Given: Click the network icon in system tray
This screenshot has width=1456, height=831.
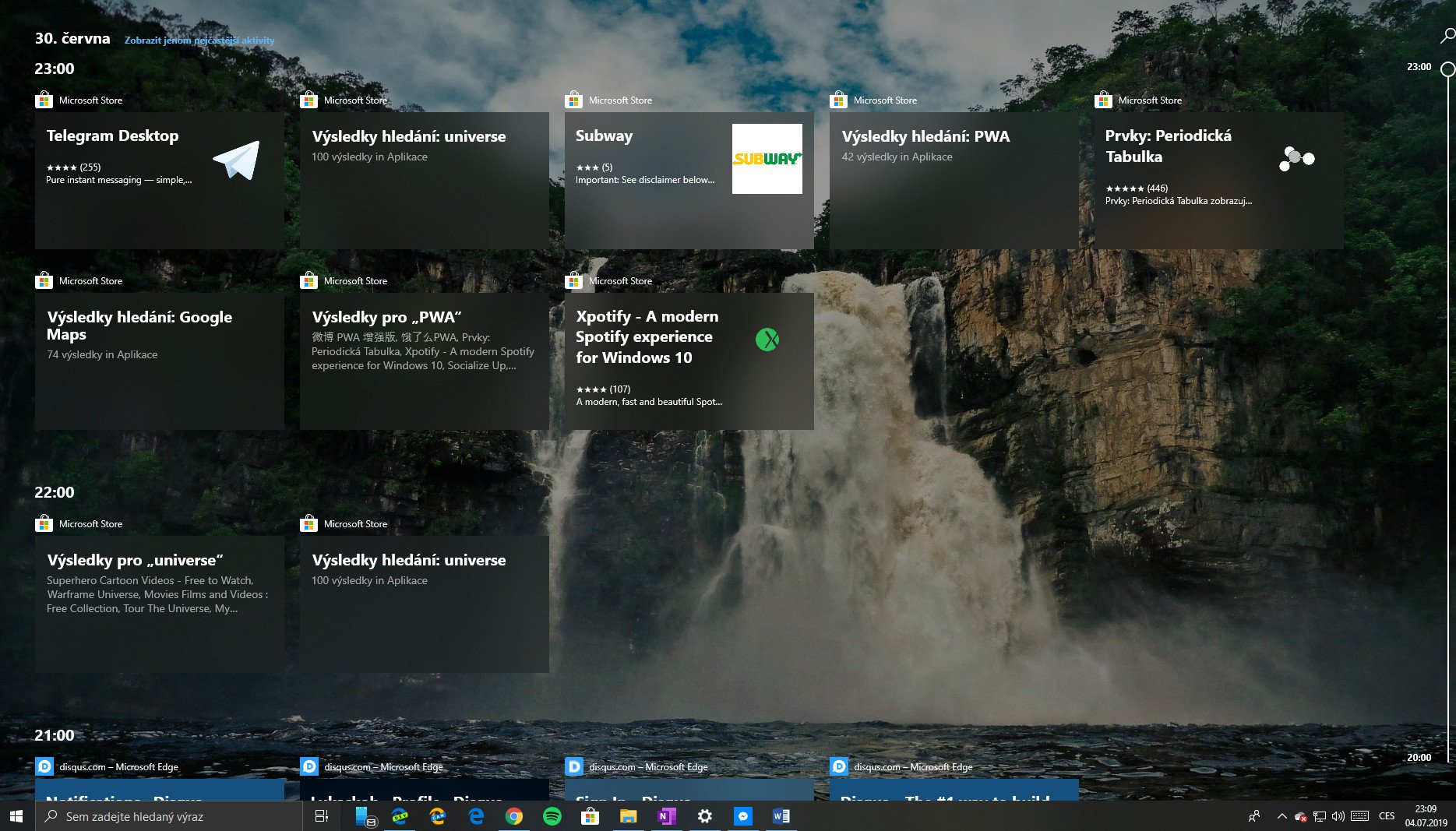Looking at the screenshot, I should [1320, 816].
